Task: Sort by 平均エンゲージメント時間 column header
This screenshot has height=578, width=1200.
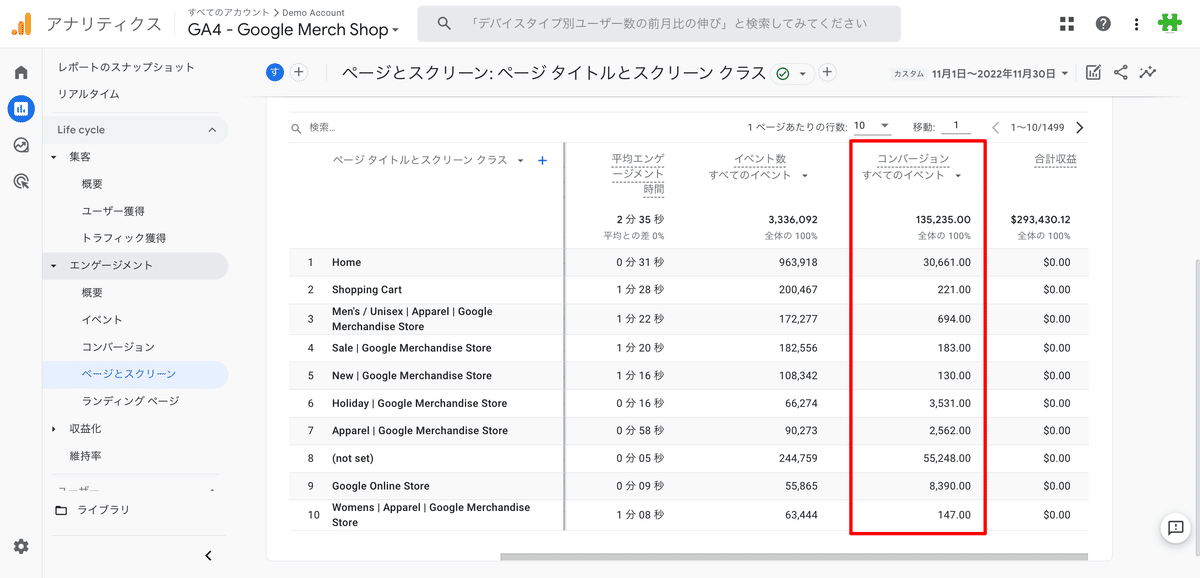Action: [638, 173]
